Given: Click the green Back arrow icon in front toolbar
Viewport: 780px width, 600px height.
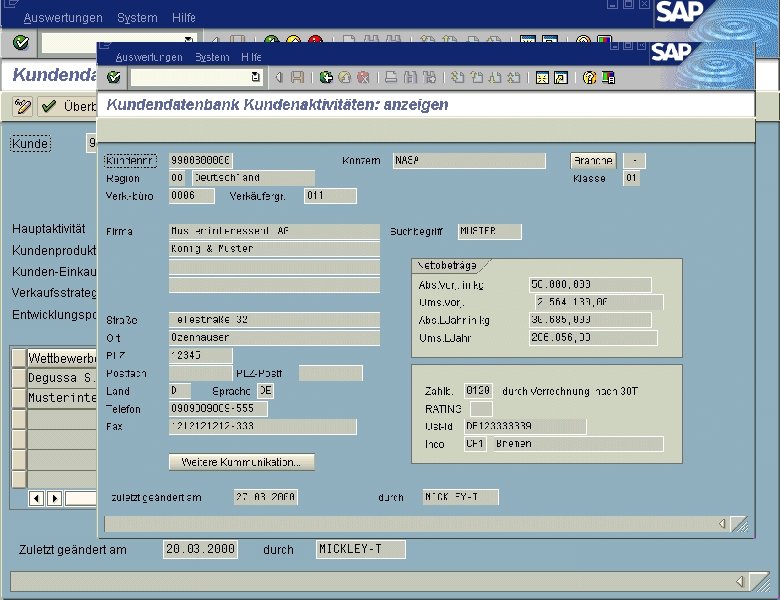Looking at the screenshot, I should click(326, 77).
